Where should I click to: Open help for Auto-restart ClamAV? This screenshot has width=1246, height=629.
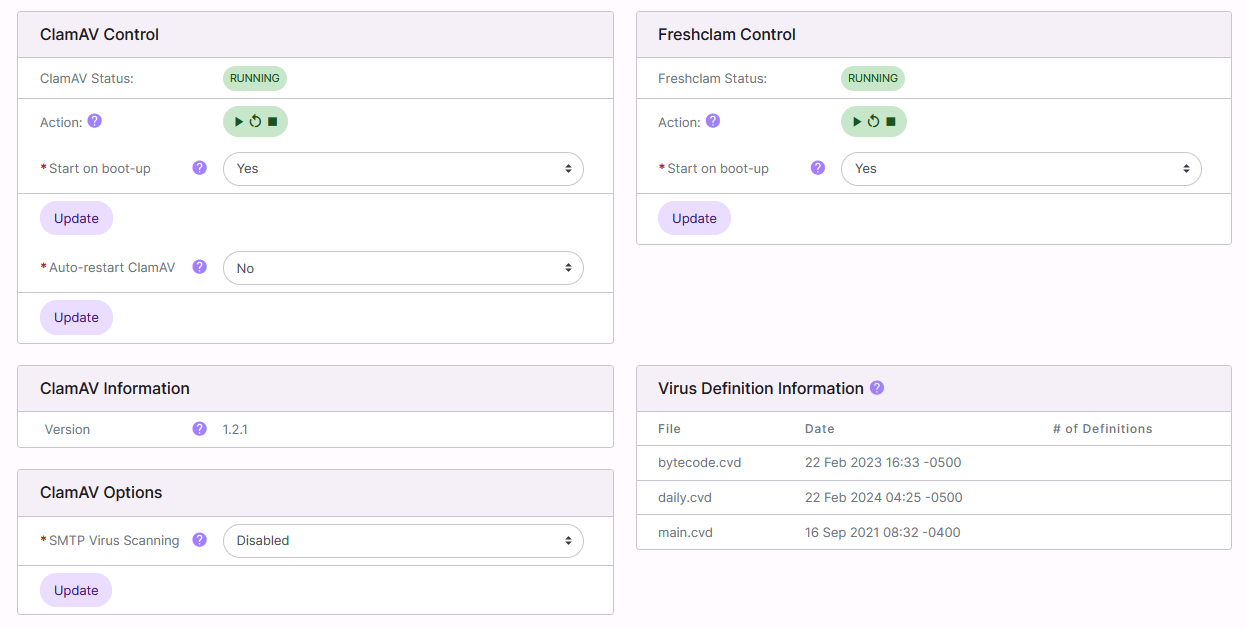(199, 267)
